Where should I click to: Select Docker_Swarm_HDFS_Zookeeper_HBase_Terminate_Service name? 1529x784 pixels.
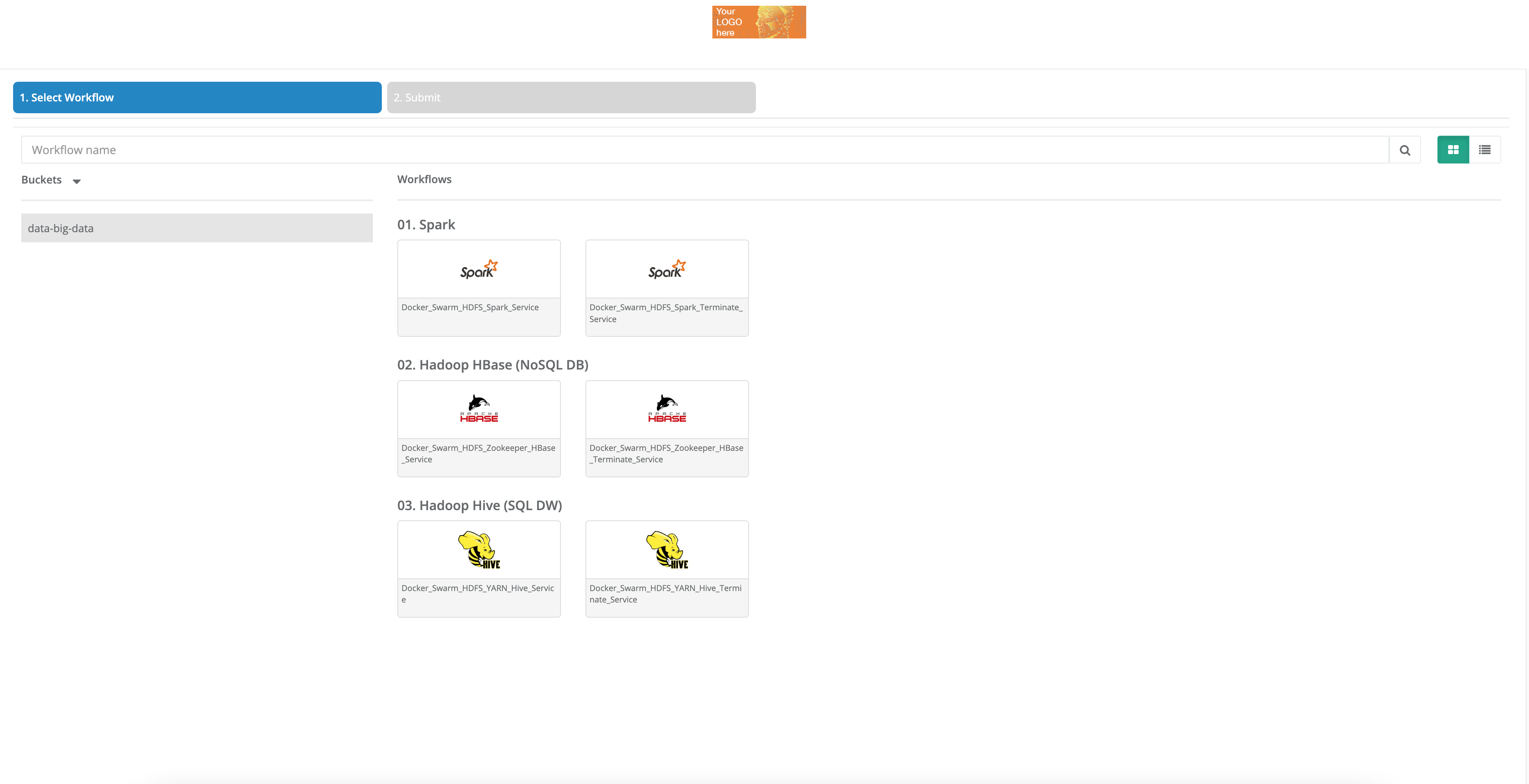coord(666,453)
